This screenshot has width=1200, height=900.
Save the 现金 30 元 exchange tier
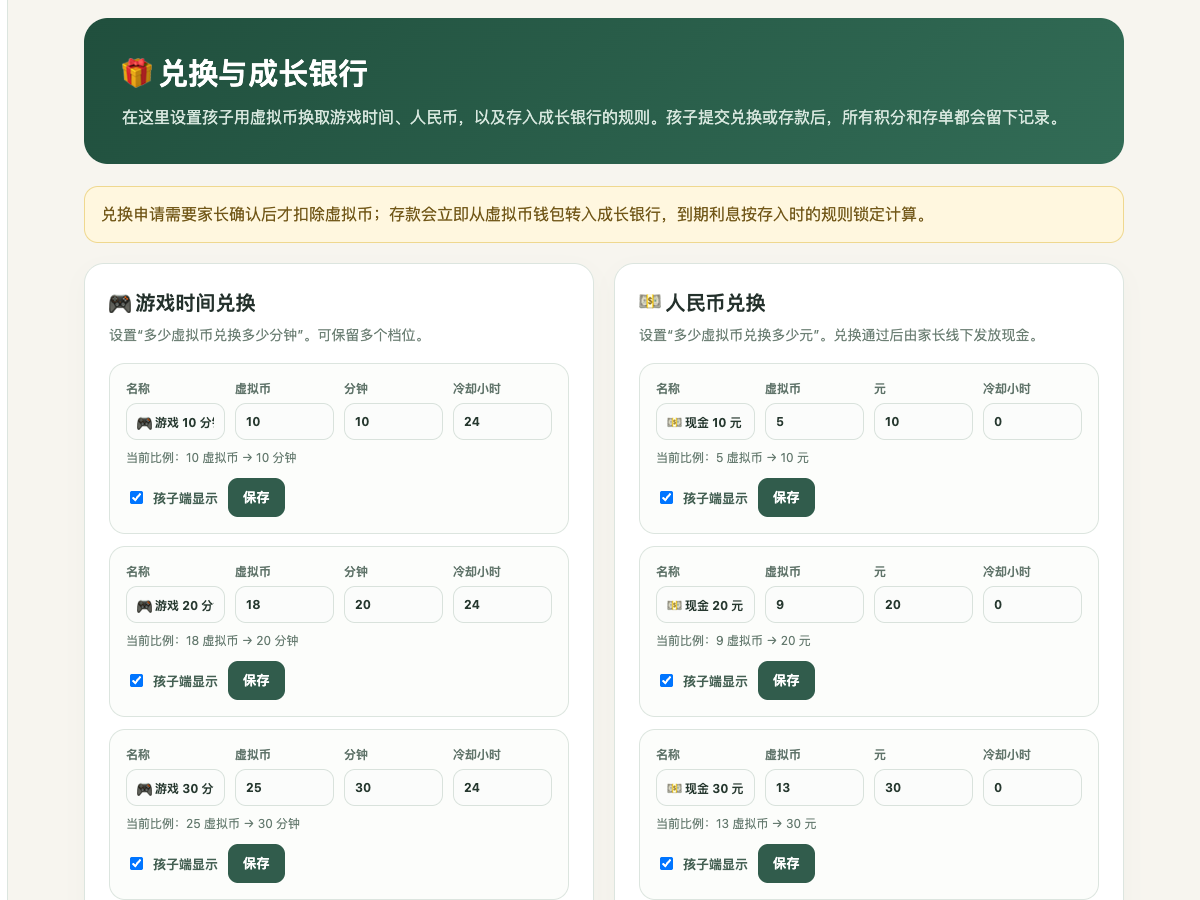click(x=786, y=863)
